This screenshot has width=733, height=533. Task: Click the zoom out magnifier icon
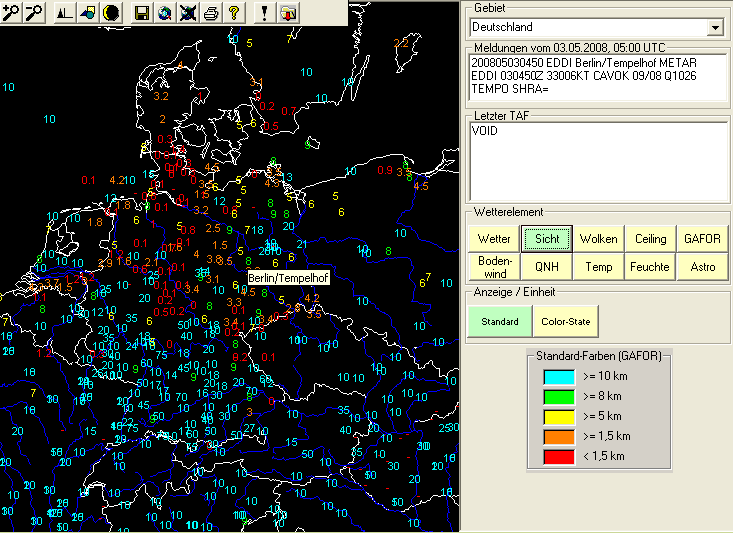point(34,12)
